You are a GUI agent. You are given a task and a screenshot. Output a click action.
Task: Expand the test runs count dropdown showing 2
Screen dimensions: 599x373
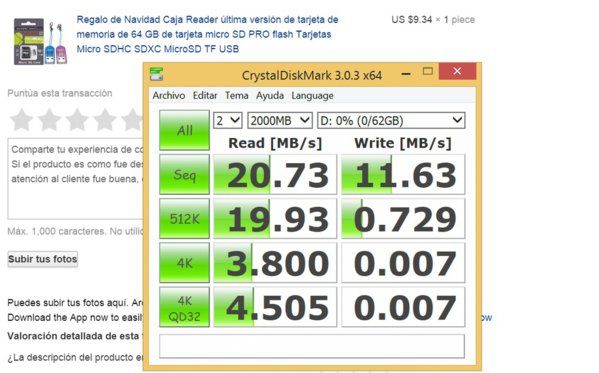228,120
